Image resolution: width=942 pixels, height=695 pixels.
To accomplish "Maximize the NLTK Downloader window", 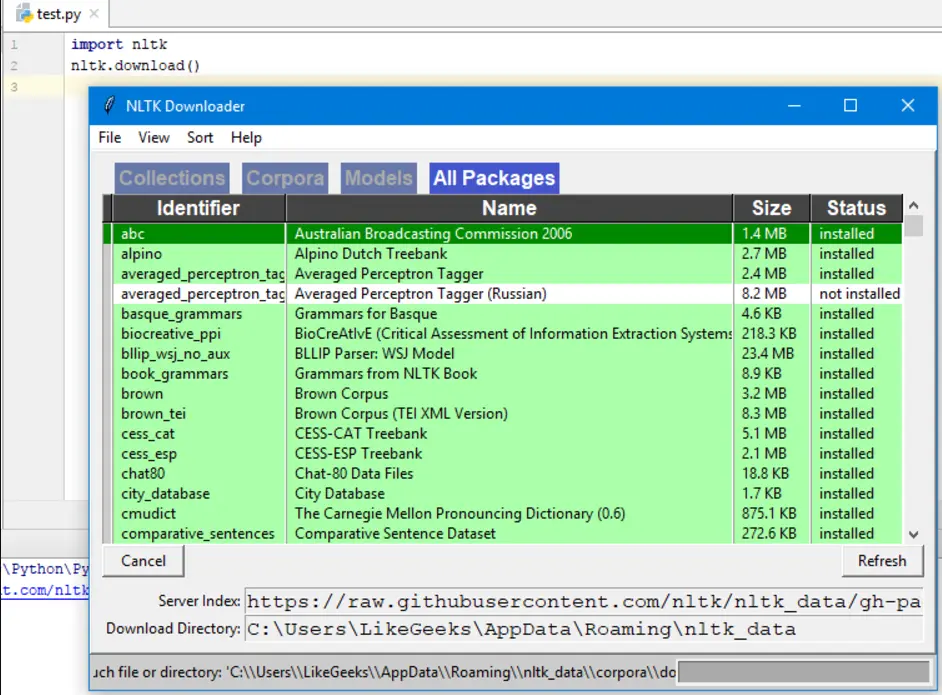I will pyautogui.click(x=850, y=106).
